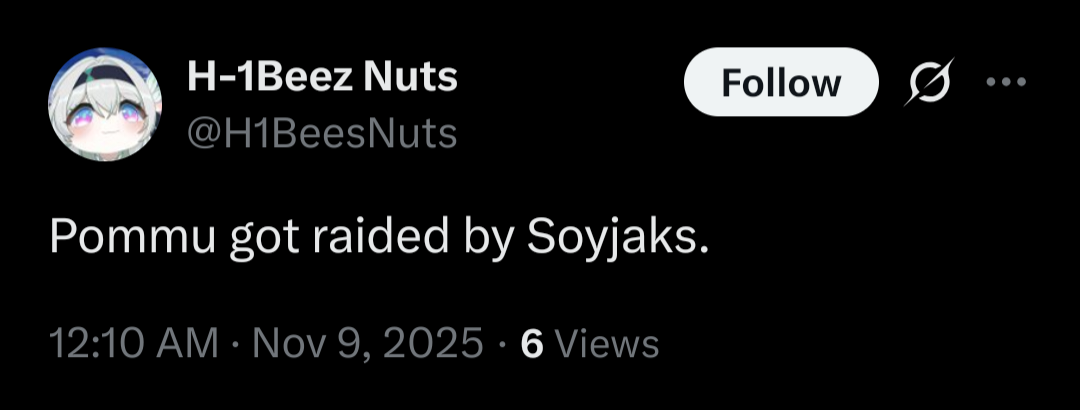Click the number 6 view count

pos(533,343)
